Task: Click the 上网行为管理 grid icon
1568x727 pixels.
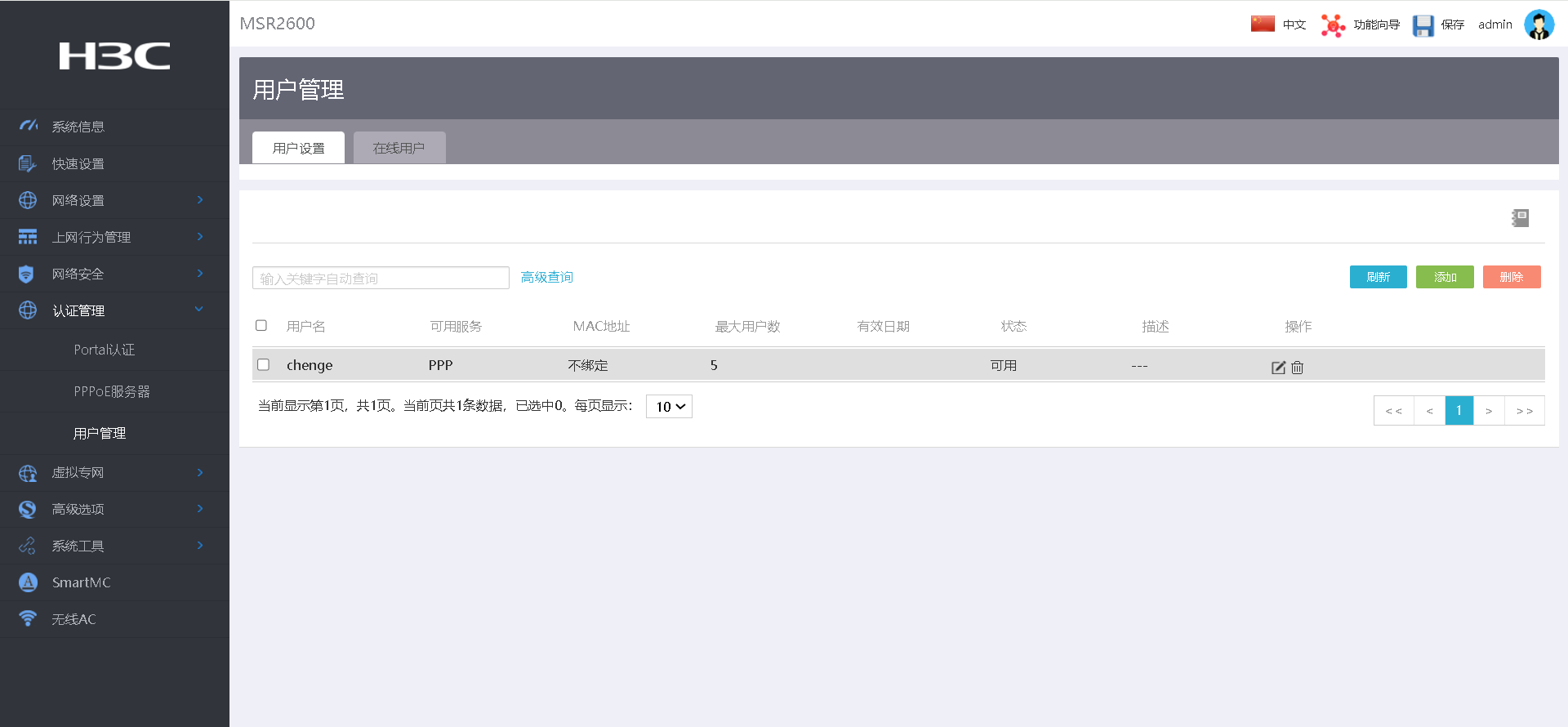Action: [x=28, y=237]
